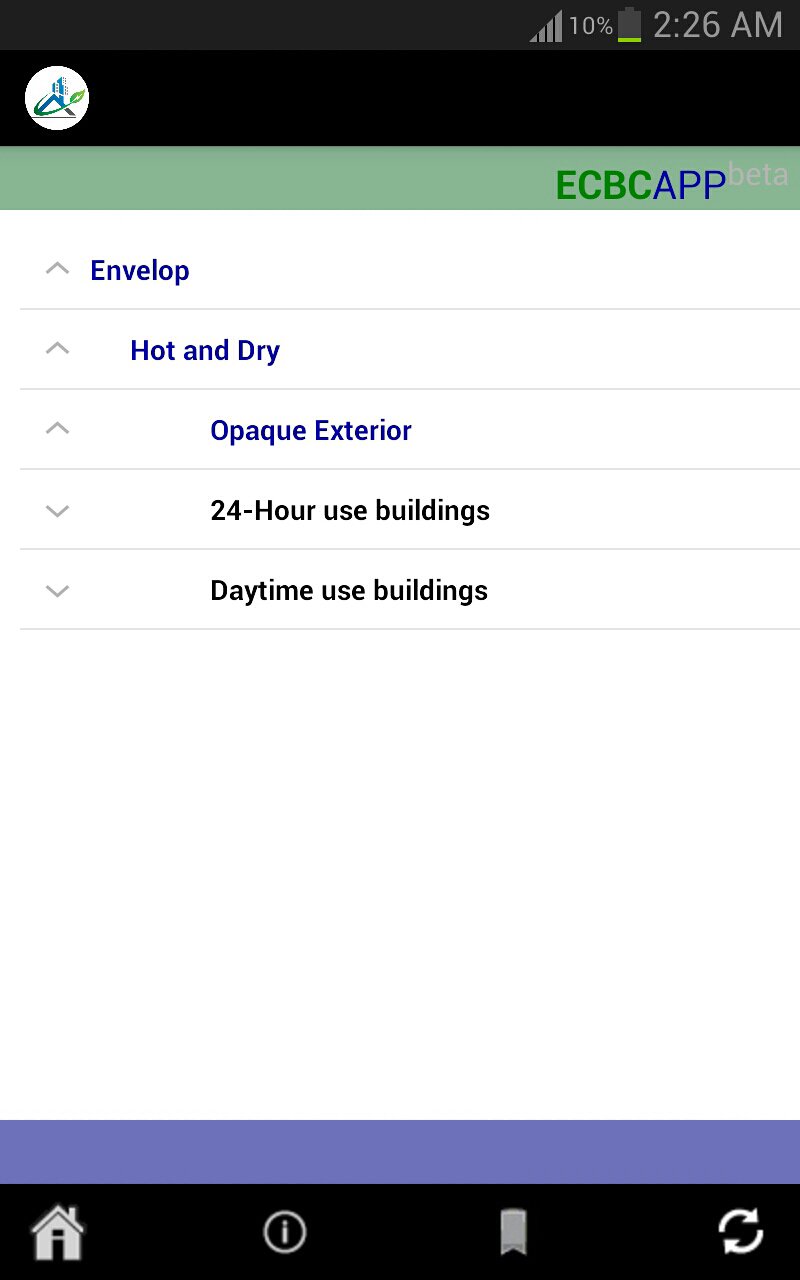This screenshot has height=1280, width=800.
Task: Open 24-Hour use buildings item text
Action: (x=350, y=510)
